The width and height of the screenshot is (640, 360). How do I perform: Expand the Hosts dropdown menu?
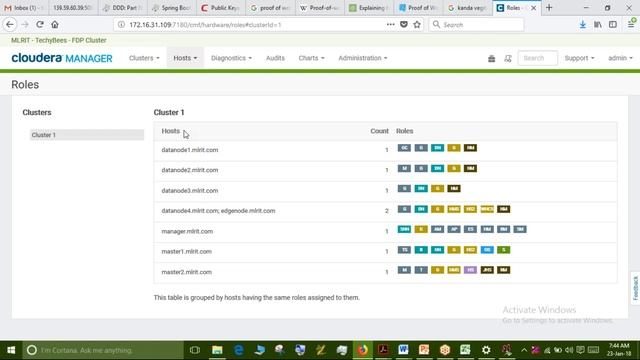point(185,58)
